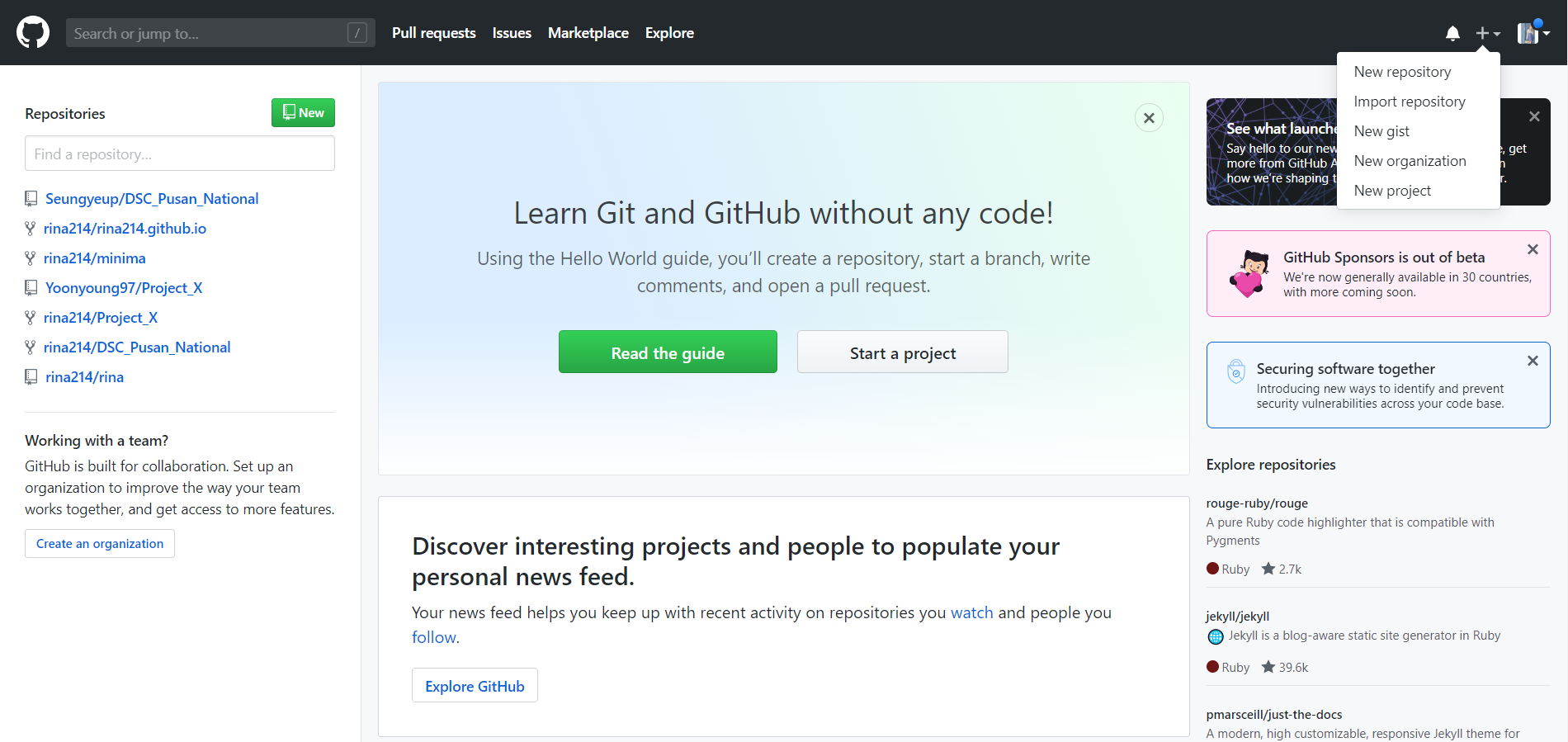Image resolution: width=1568 pixels, height=742 pixels.
Task: Click the 39.6k star count for jekyll
Action: 1293,668
